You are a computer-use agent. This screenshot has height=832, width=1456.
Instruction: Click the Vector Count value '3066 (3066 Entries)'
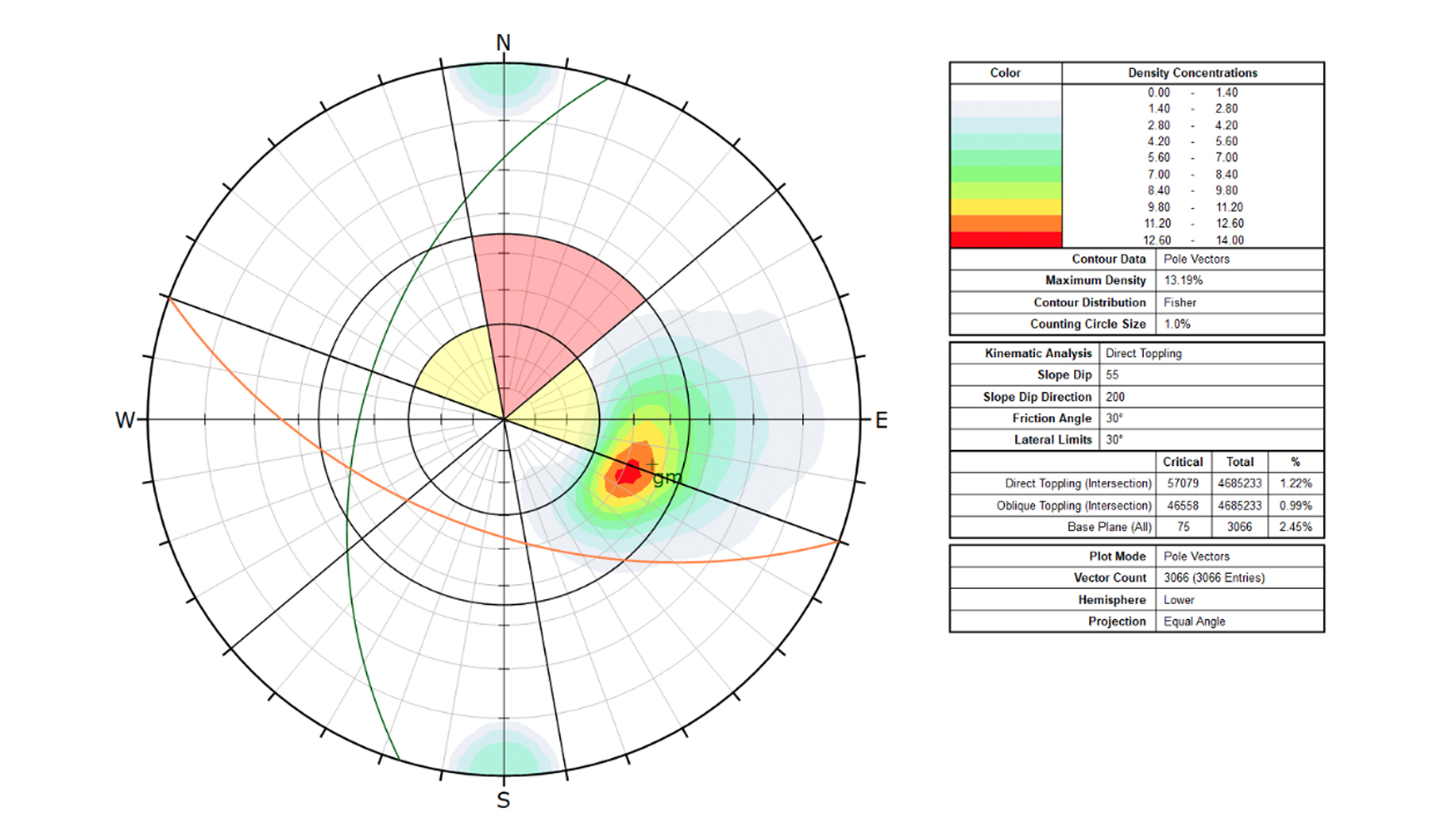[x=1214, y=578]
